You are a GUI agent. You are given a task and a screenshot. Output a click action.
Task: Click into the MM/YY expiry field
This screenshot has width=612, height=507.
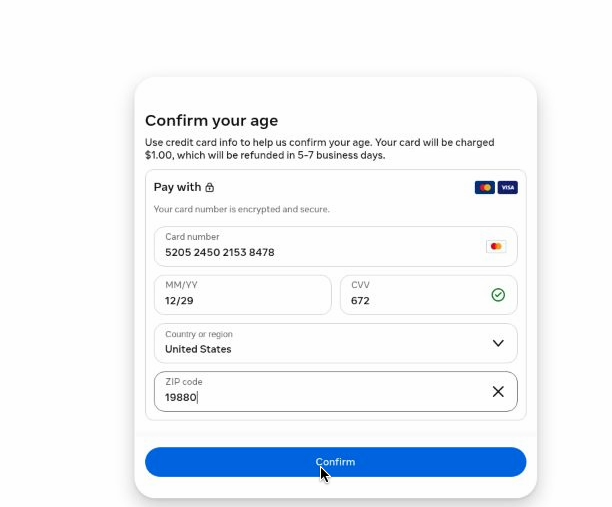(243, 295)
